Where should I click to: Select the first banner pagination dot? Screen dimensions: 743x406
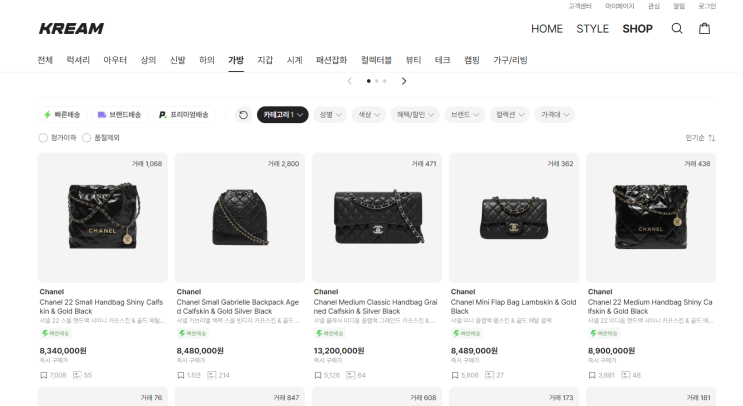click(369, 81)
